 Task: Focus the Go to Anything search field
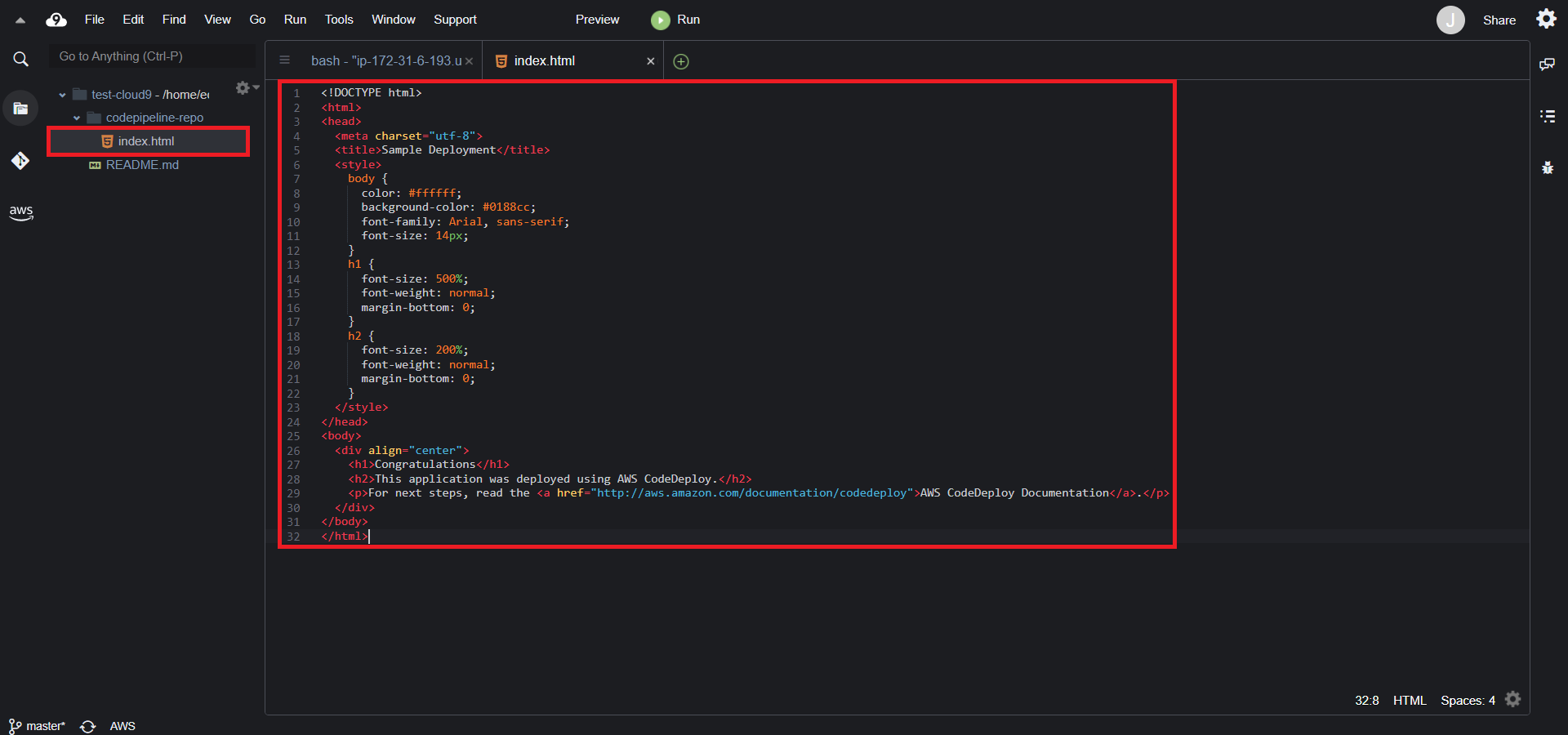(x=152, y=56)
